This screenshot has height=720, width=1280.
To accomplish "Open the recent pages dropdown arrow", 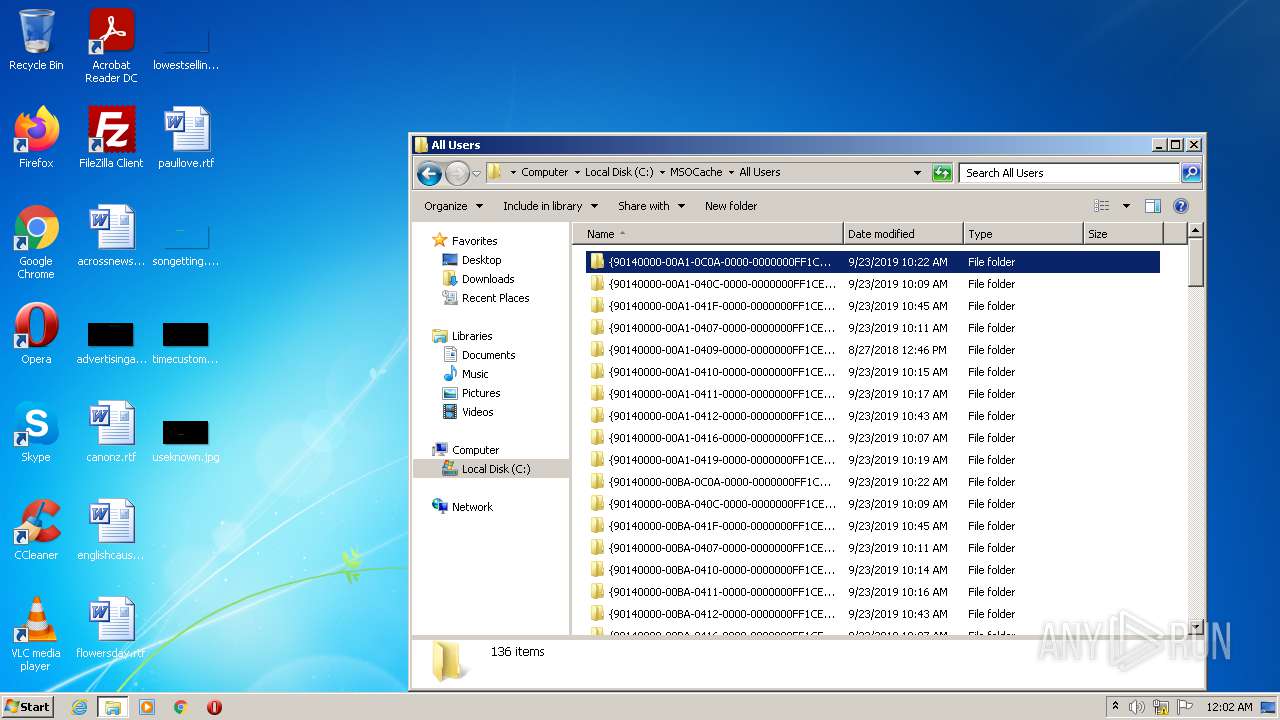I will pyautogui.click(x=476, y=173).
